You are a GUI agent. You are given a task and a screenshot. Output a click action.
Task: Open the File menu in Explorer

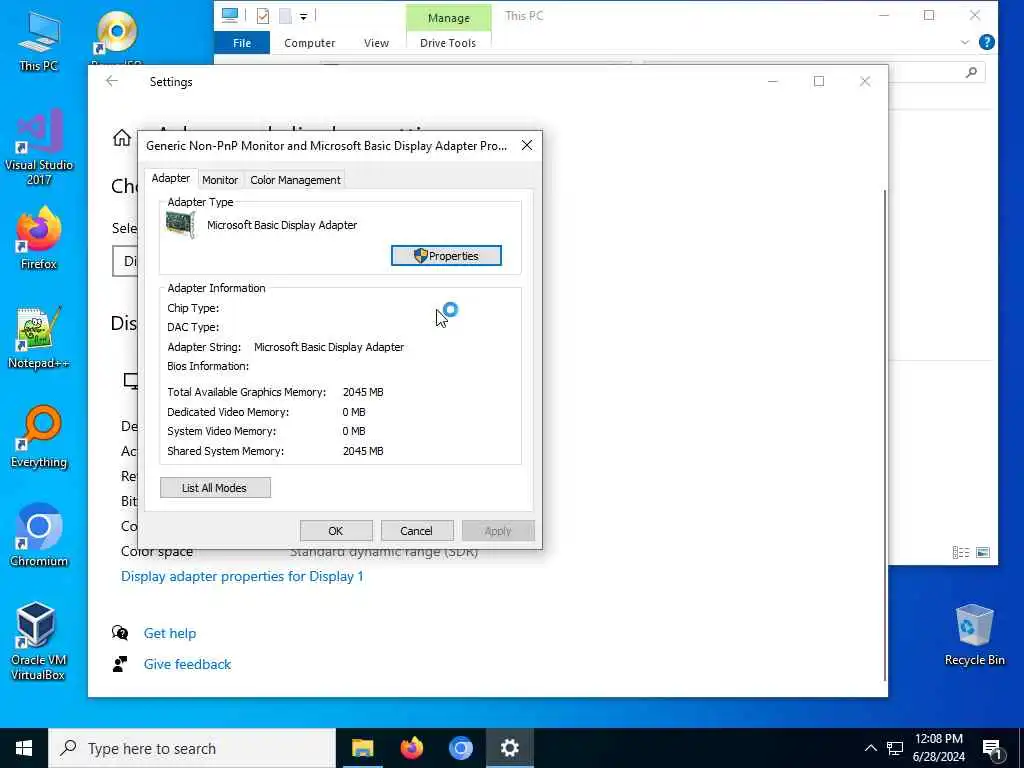(x=242, y=43)
